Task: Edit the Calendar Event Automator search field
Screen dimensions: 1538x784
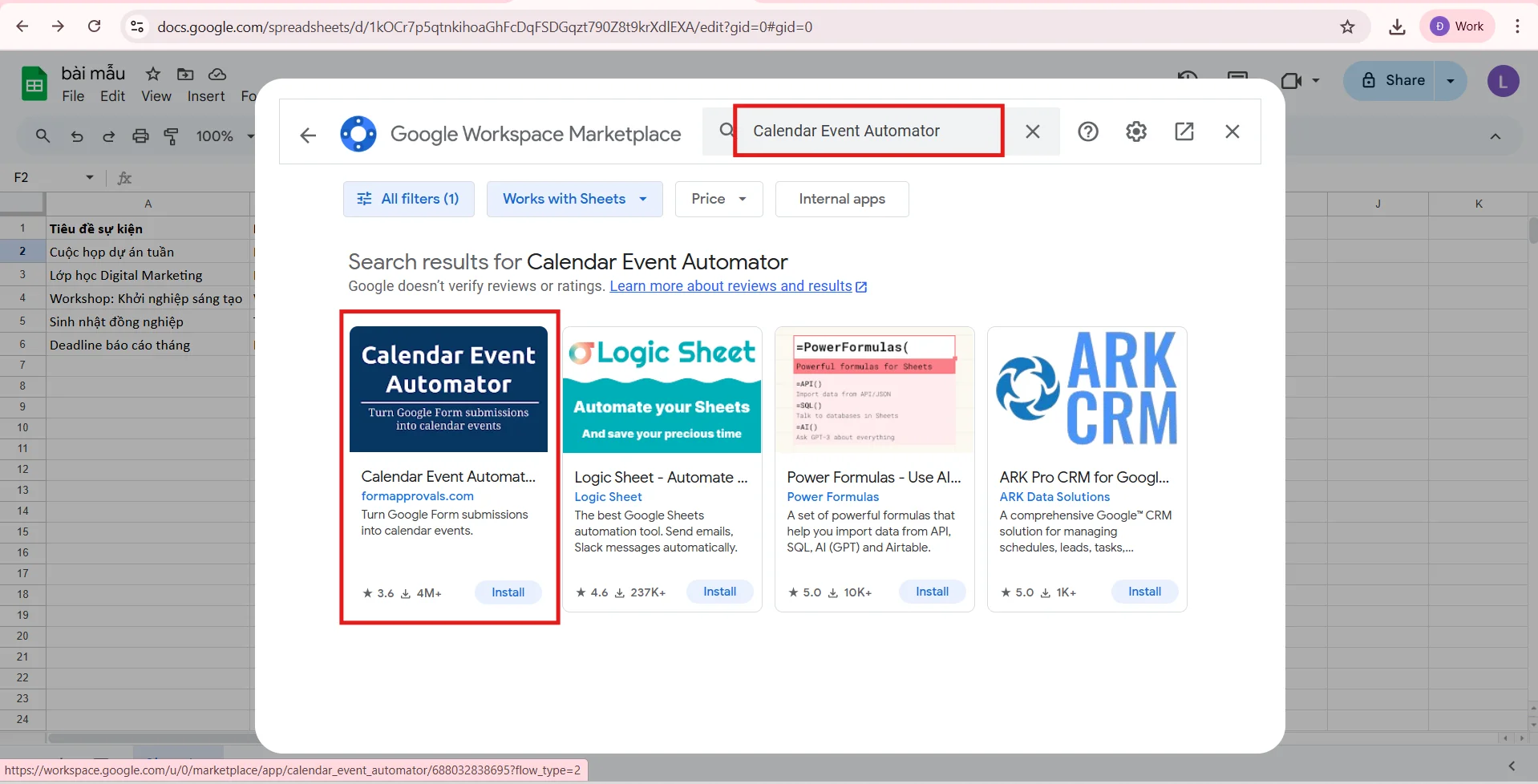Action: [x=869, y=131]
